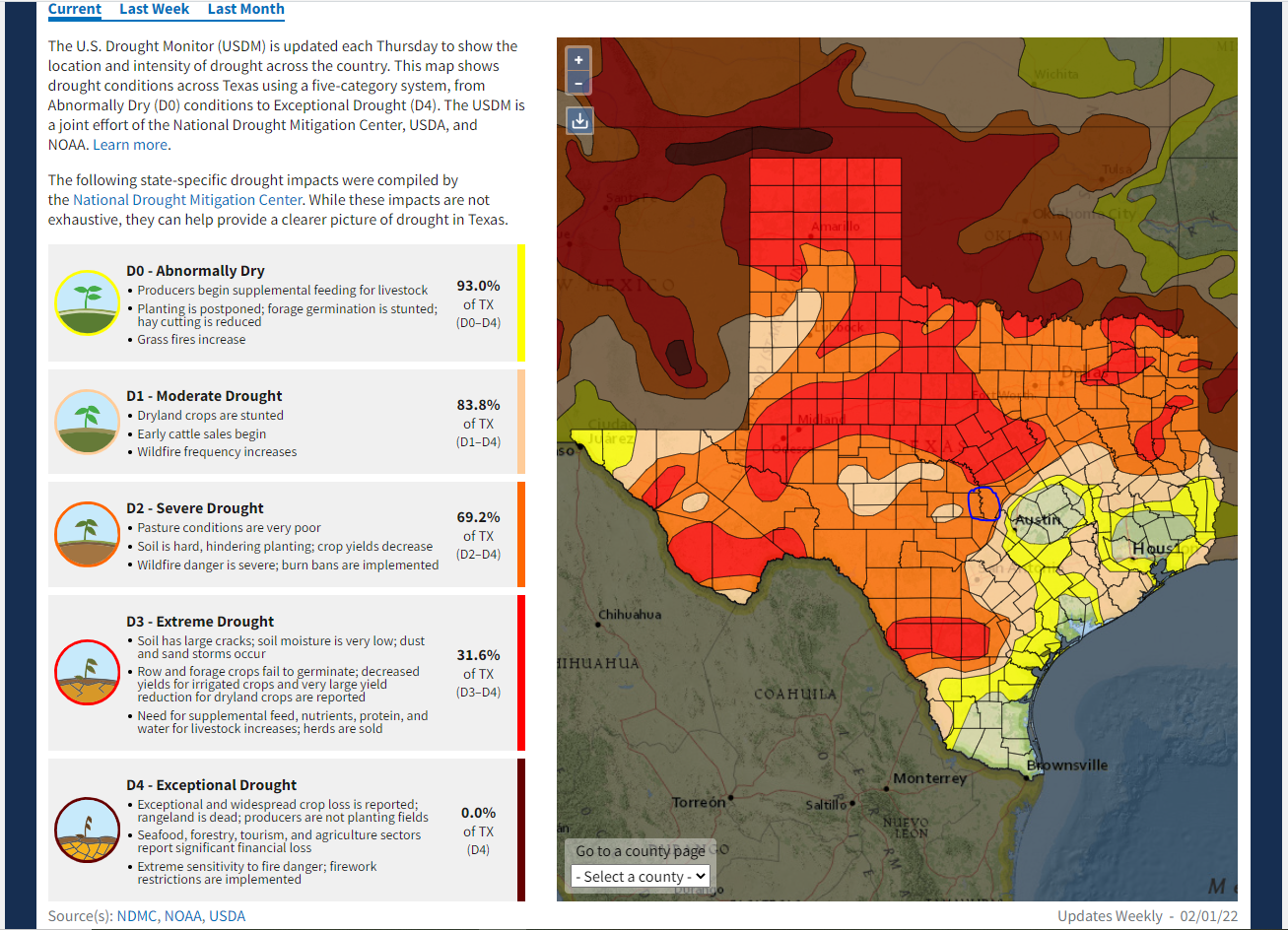Download the drought map image
The height and width of the screenshot is (930, 1288).
click(579, 120)
